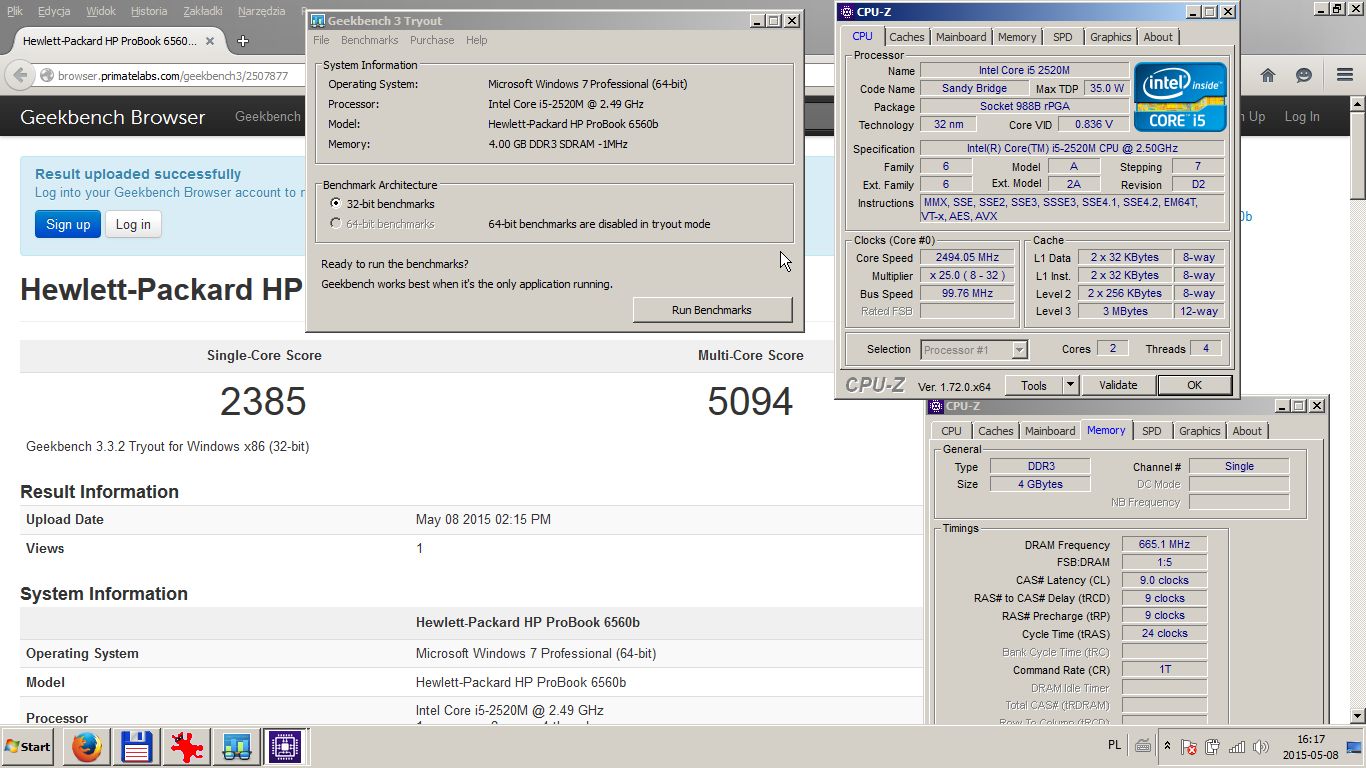Switch to Caches tab in top CPU-Z window
Image resolution: width=1366 pixels, height=768 pixels.
[x=907, y=37]
